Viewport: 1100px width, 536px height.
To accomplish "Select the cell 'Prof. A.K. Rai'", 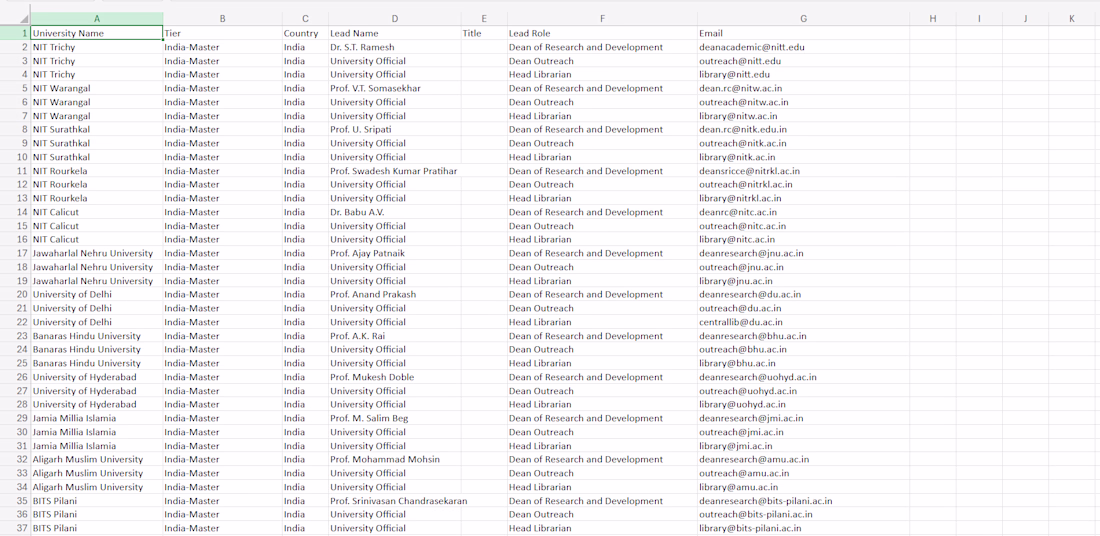I will 395,336.
